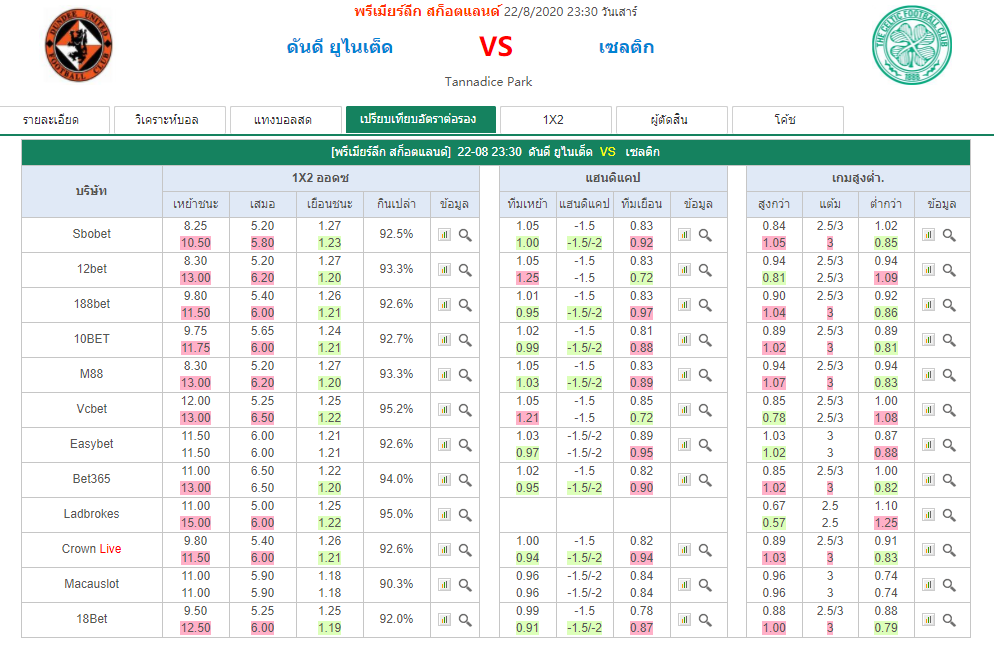Click Crown Live 1X2 magnifier icon

click(x=465, y=550)
